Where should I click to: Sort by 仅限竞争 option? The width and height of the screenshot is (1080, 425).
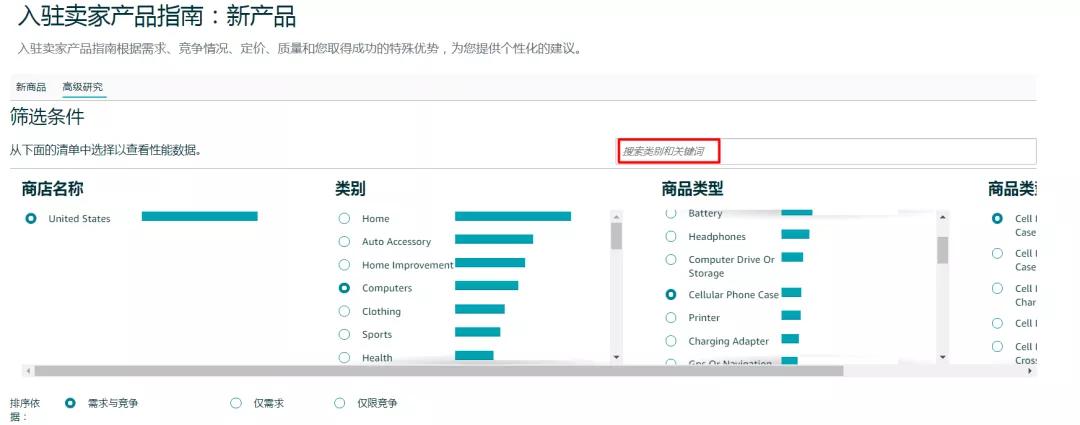tap(340, 403)
